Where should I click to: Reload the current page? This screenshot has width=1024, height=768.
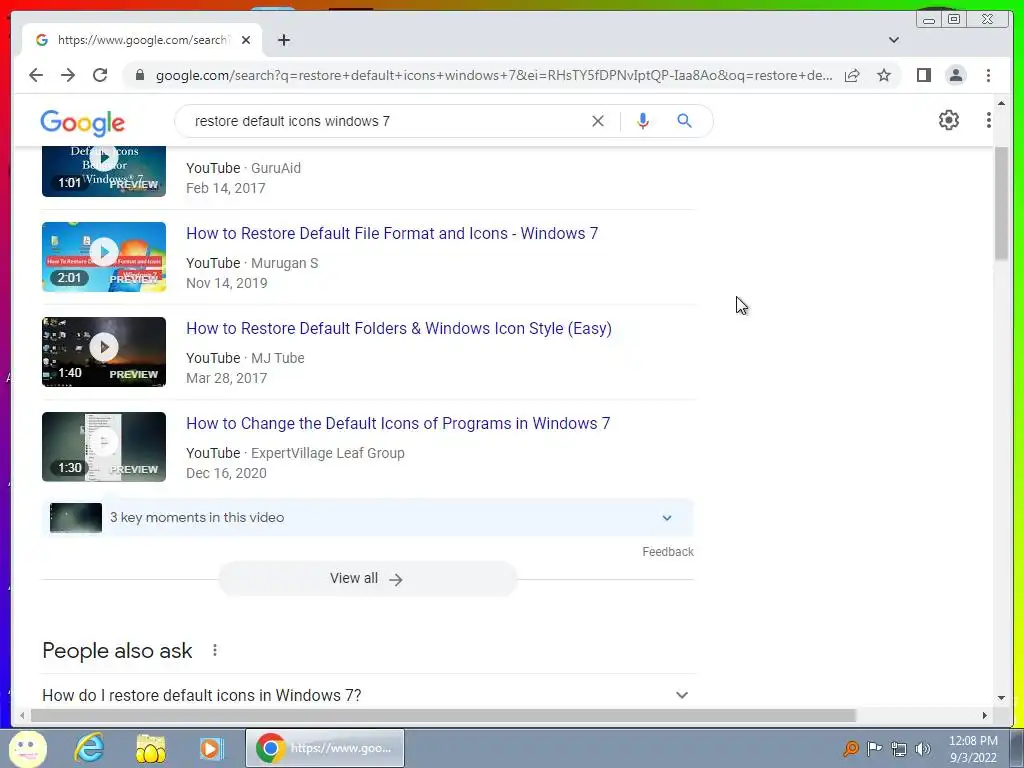click(x=100, y=75)
